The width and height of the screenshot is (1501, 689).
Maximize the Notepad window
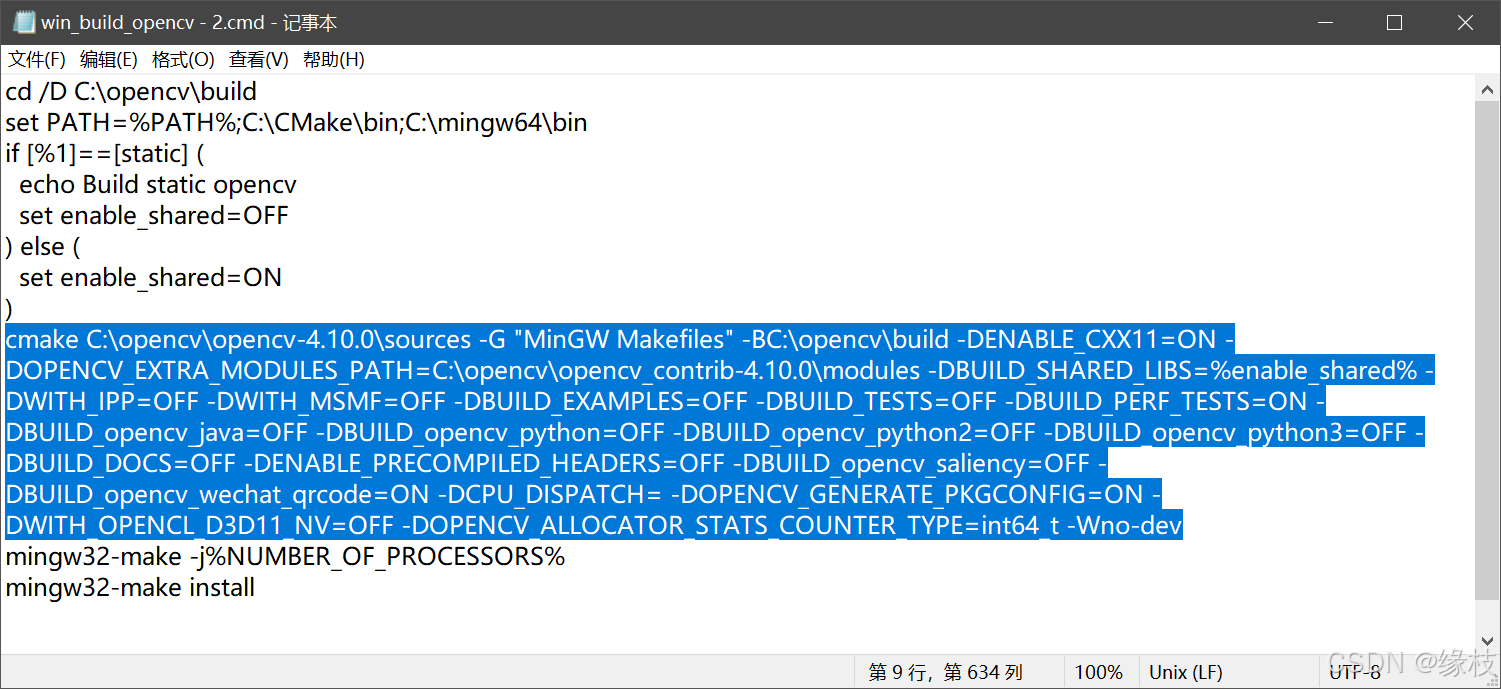1394,21
